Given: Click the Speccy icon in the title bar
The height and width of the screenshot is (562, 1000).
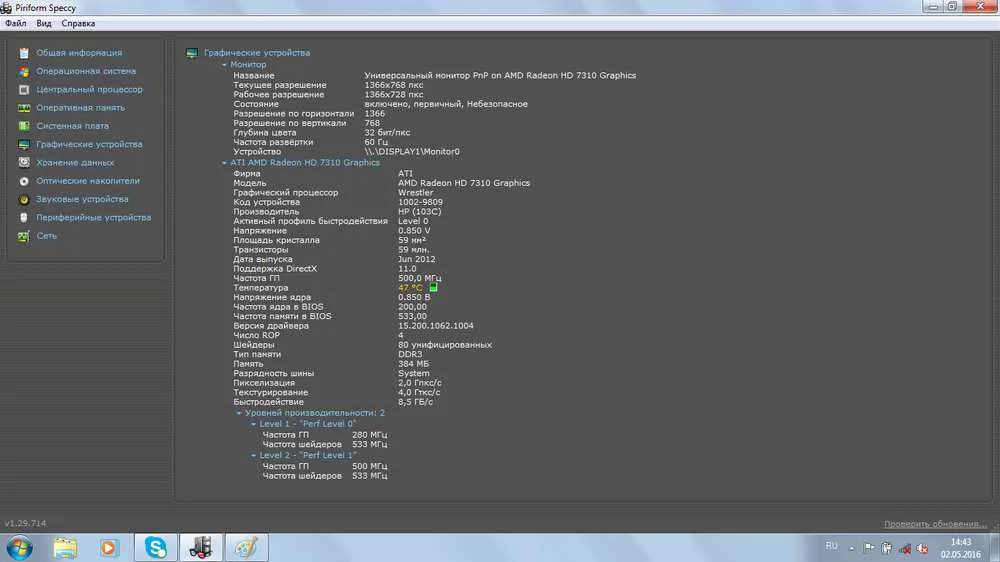Looking at the screenshot, I should click(x=6, y=8).
